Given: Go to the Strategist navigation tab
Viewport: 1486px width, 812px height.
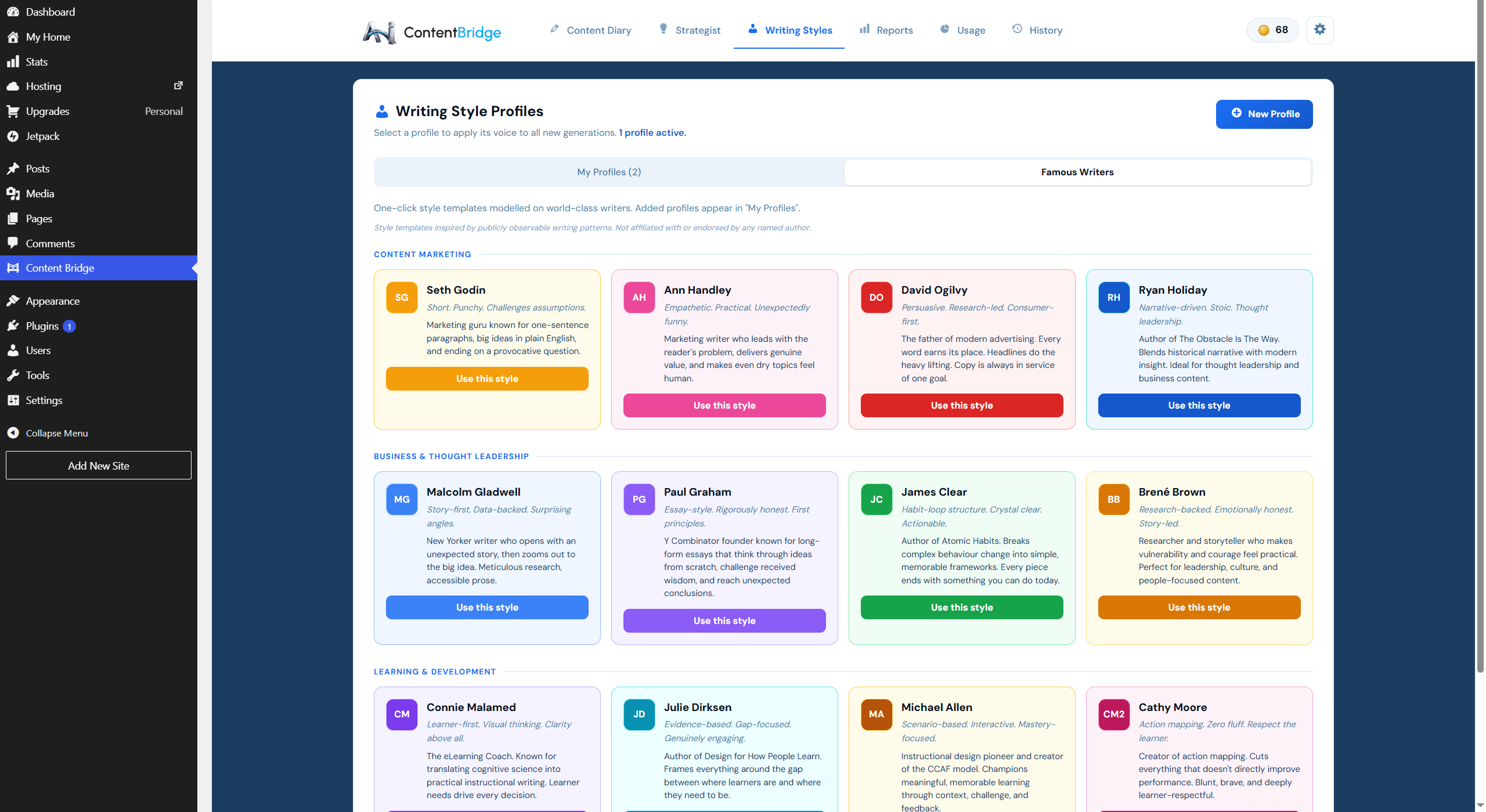Looking at the screenshot, I should coord(690,30).
